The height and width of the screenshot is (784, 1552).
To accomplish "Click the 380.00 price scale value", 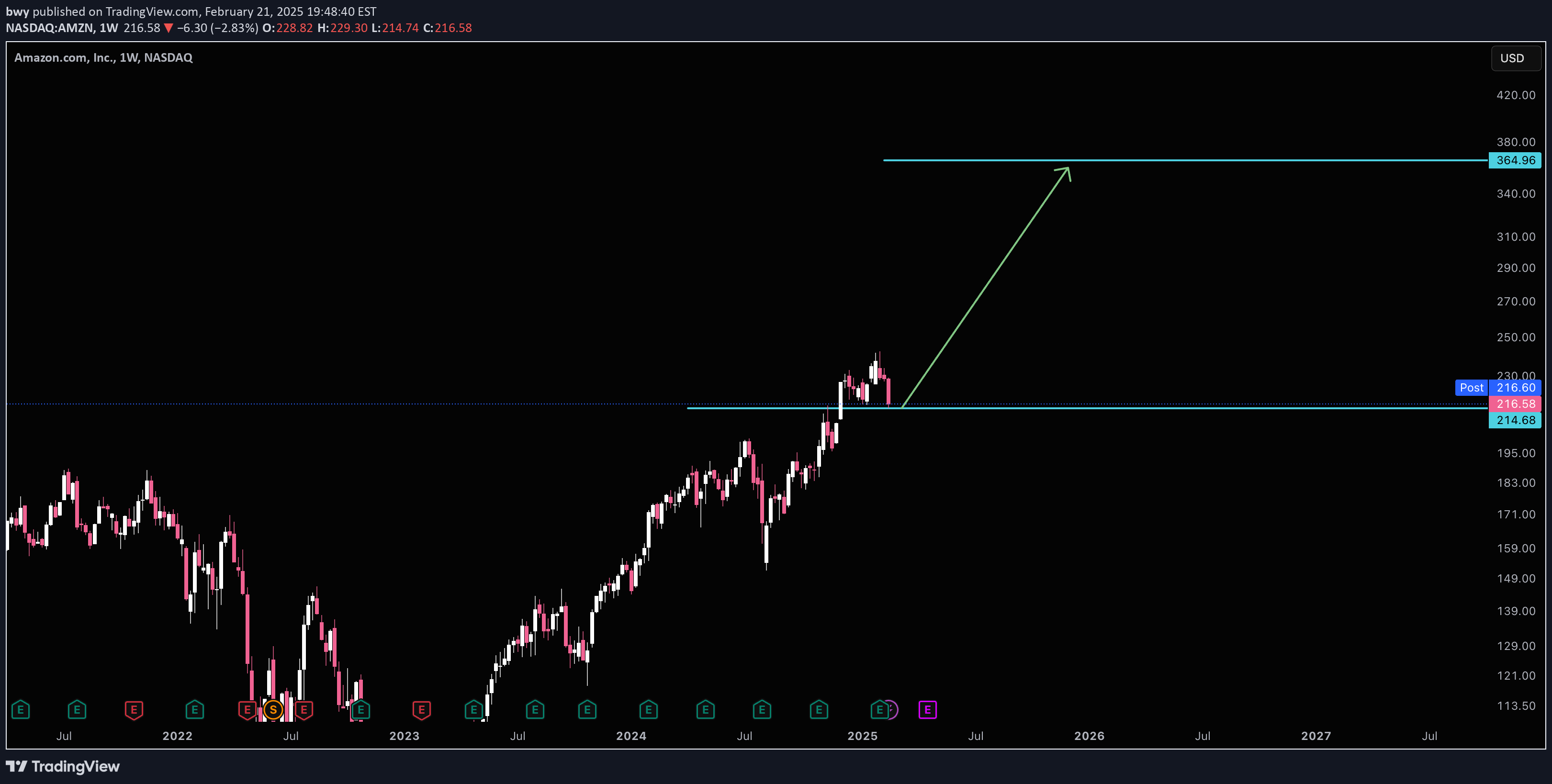I will 1516,142.
